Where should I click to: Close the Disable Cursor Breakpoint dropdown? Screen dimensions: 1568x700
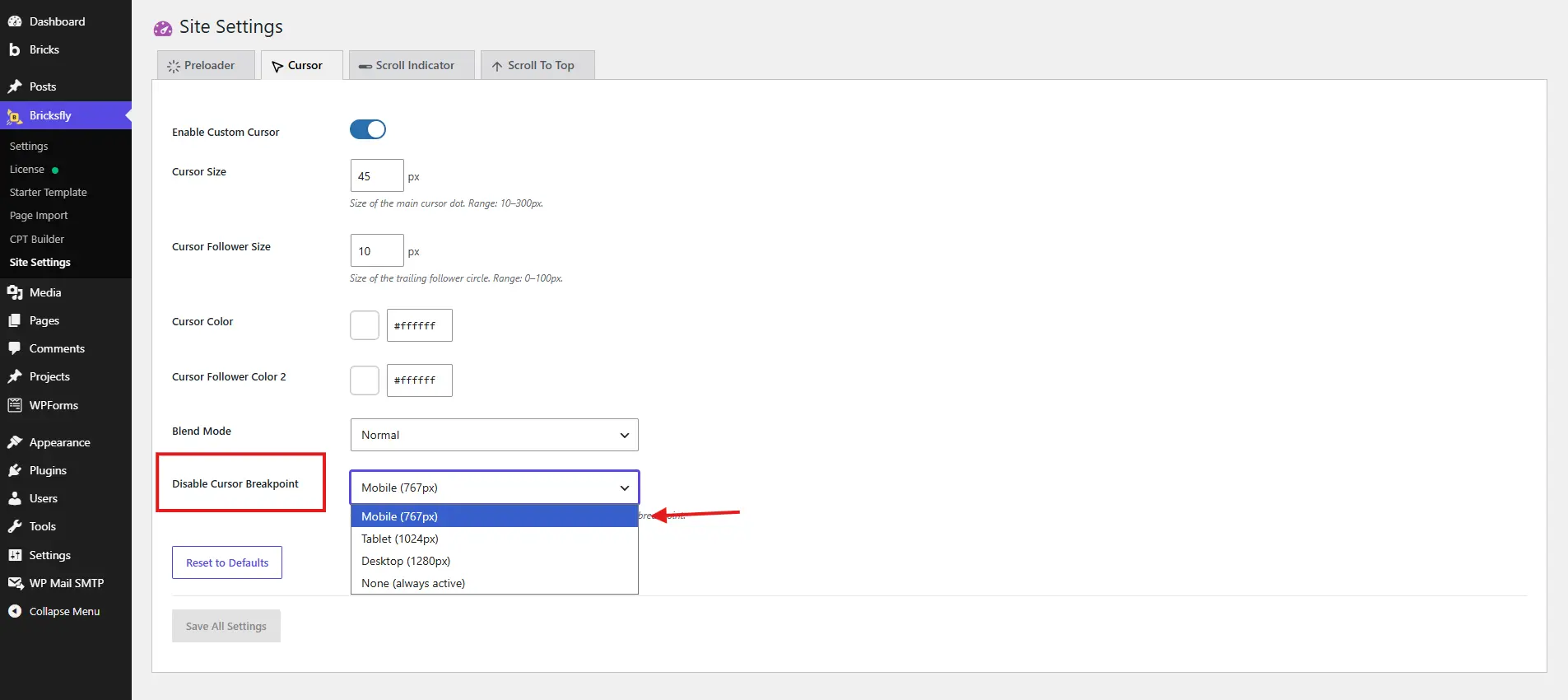tap(495, 488)
